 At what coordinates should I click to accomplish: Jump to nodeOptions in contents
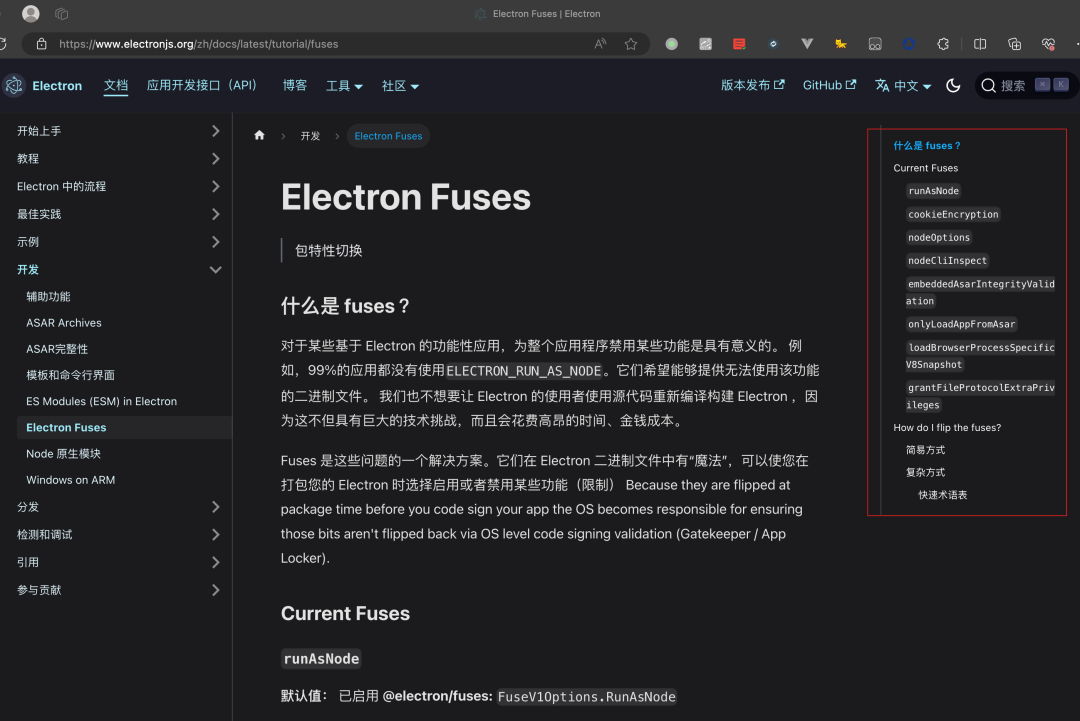pos(939,238)
